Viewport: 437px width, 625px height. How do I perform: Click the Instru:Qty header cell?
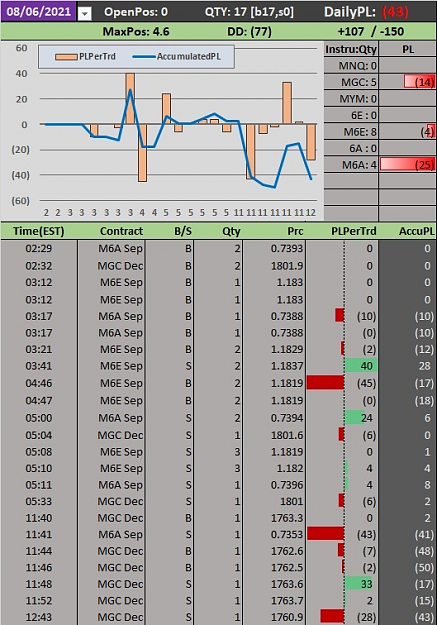[x=351, y=49]
